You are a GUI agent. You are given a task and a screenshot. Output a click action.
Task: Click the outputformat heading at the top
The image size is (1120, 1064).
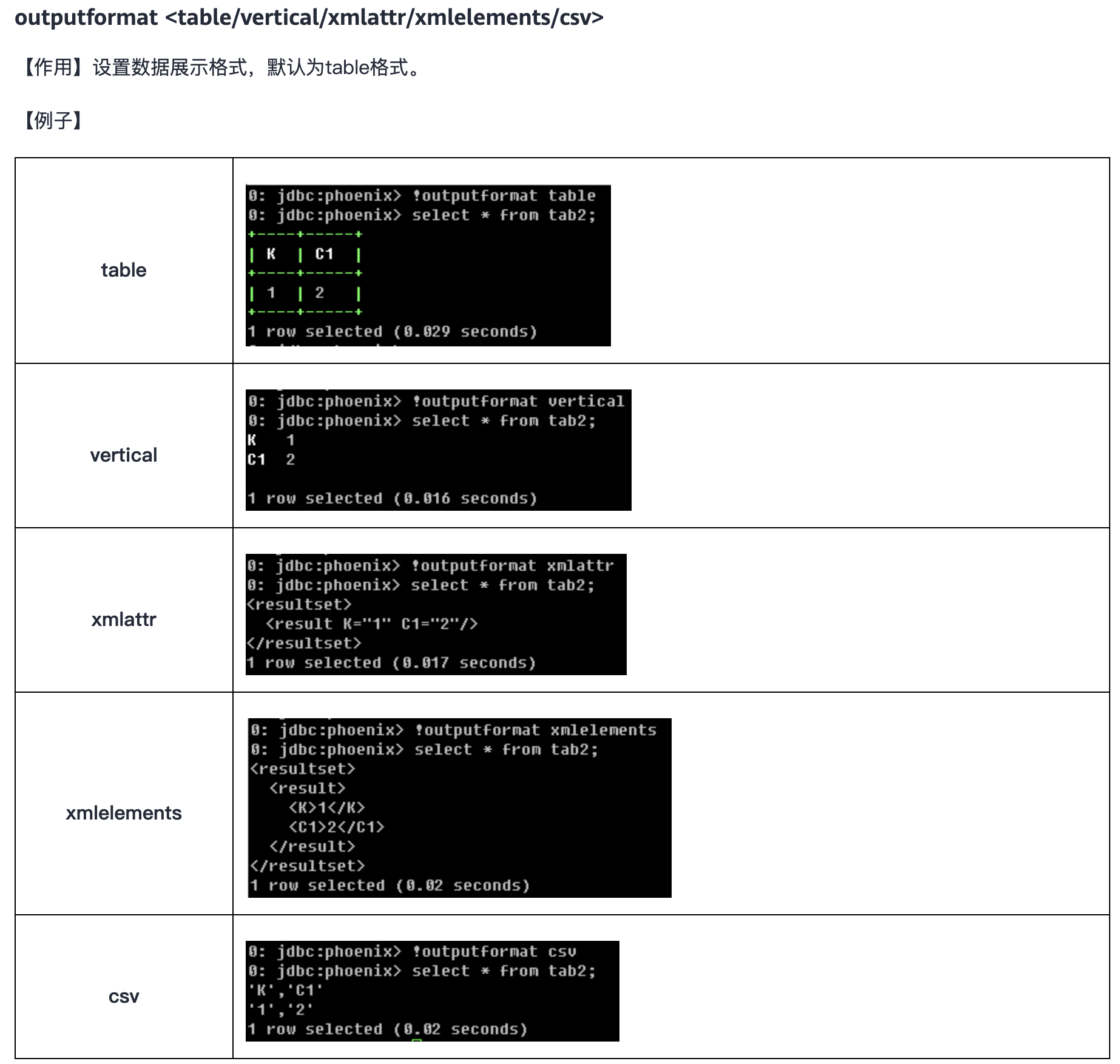pos(309,18)
